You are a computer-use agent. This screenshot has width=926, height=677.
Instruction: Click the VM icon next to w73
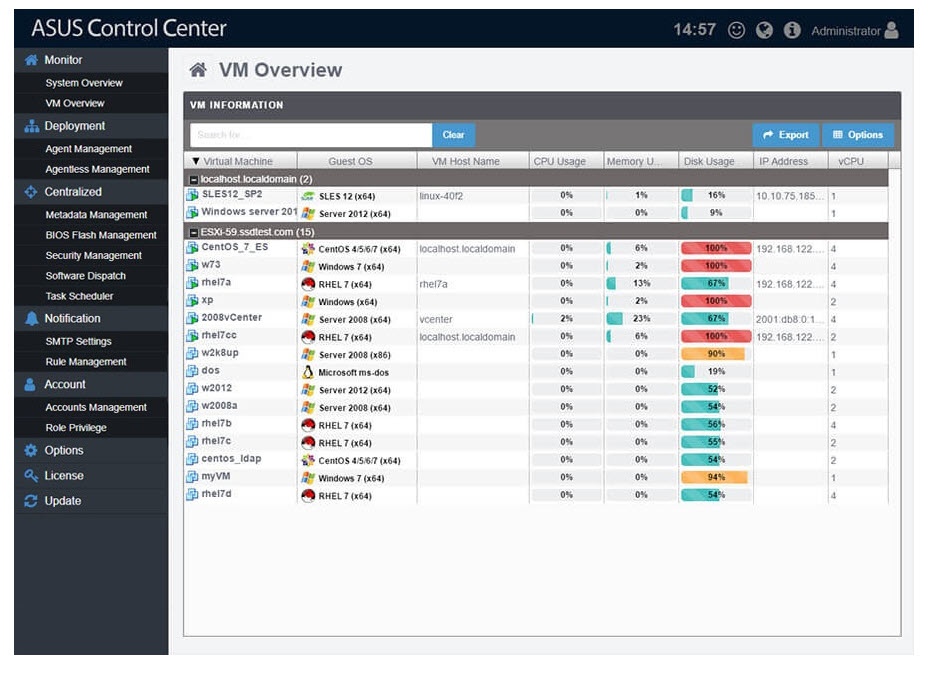[x=192, y=266]
